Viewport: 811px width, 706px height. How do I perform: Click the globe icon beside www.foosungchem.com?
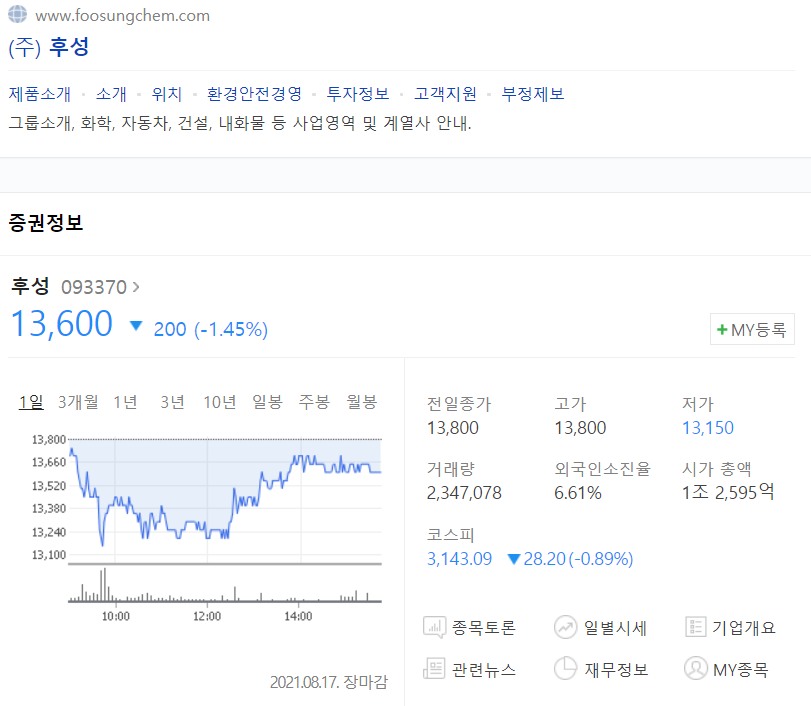coord(17,14)
